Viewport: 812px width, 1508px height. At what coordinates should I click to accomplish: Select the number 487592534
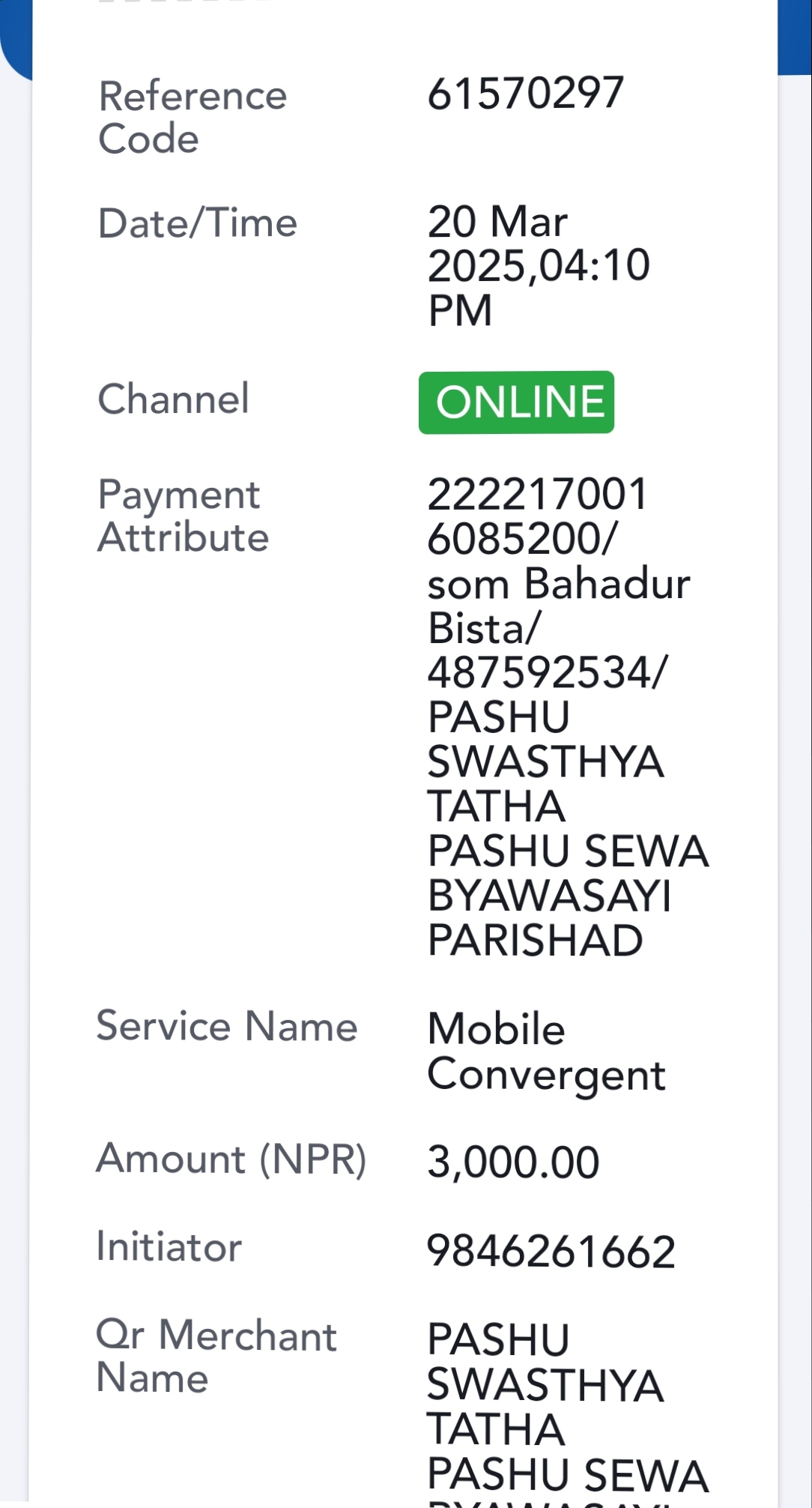pos(547,672)
